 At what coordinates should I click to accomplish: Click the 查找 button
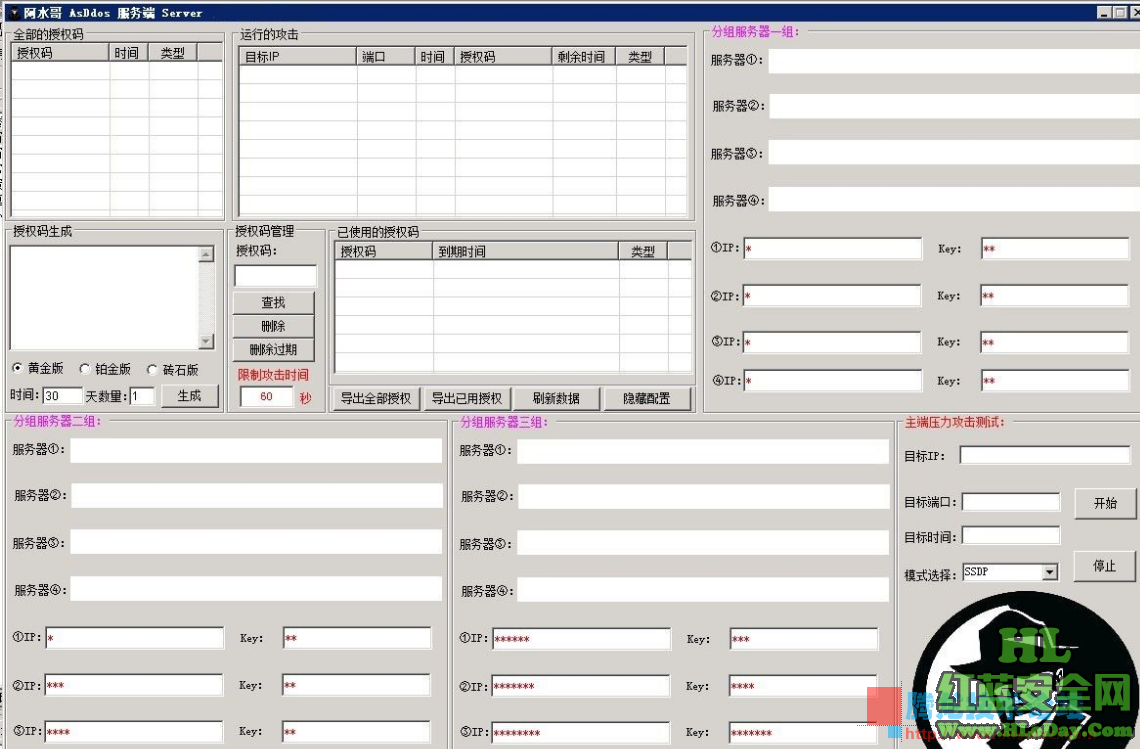click(273, 303)
